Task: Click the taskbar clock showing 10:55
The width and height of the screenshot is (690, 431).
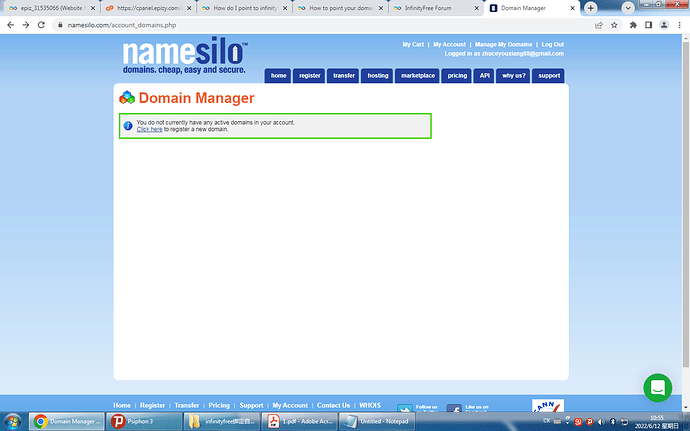Action: [657, 422]
